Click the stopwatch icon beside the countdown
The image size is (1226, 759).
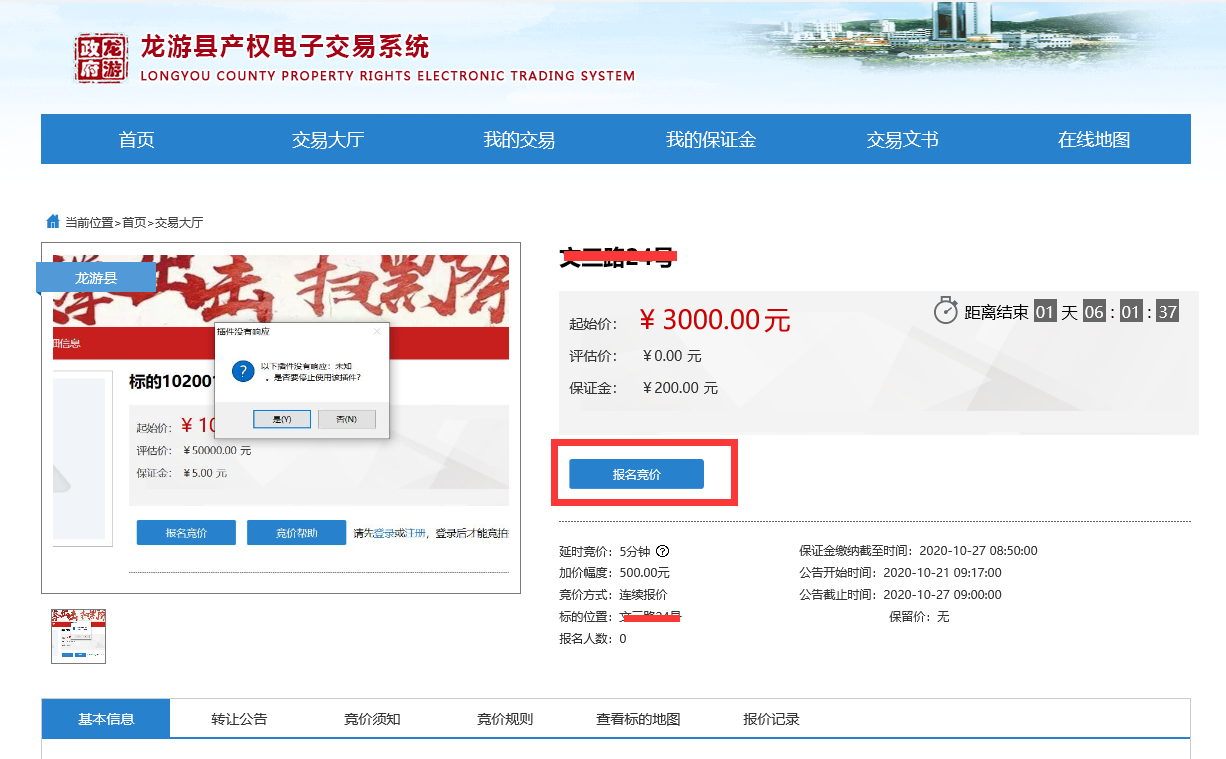pos(945,311)
